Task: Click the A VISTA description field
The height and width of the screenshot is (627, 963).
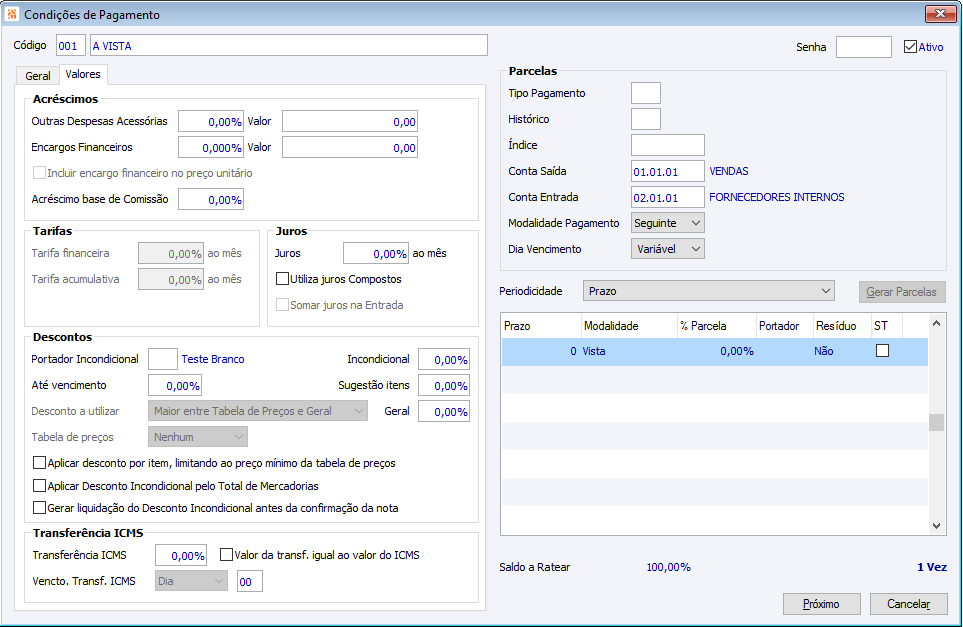Action: (289, 45)
